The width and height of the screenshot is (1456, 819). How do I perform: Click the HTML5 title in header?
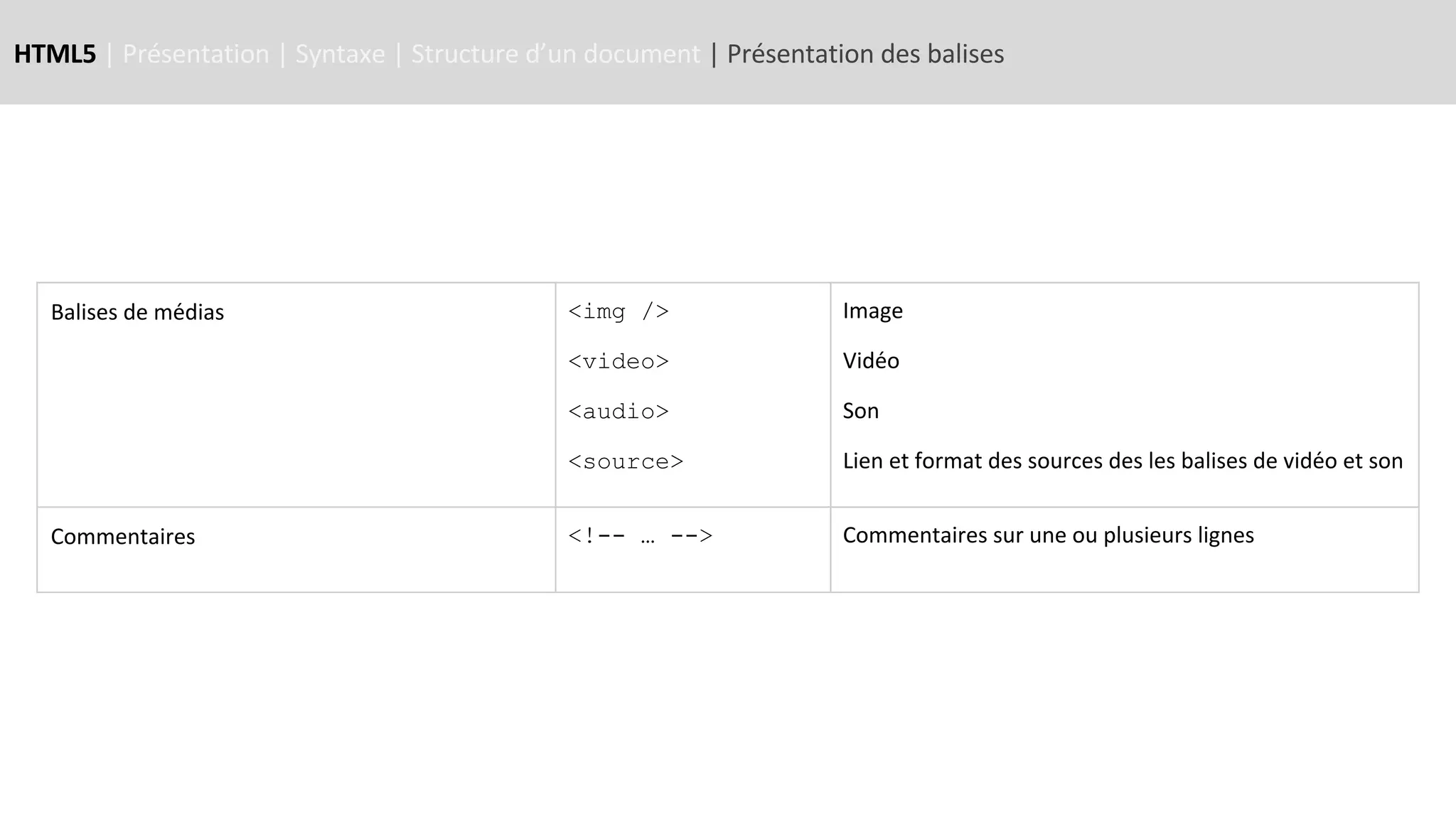[55, 54]
